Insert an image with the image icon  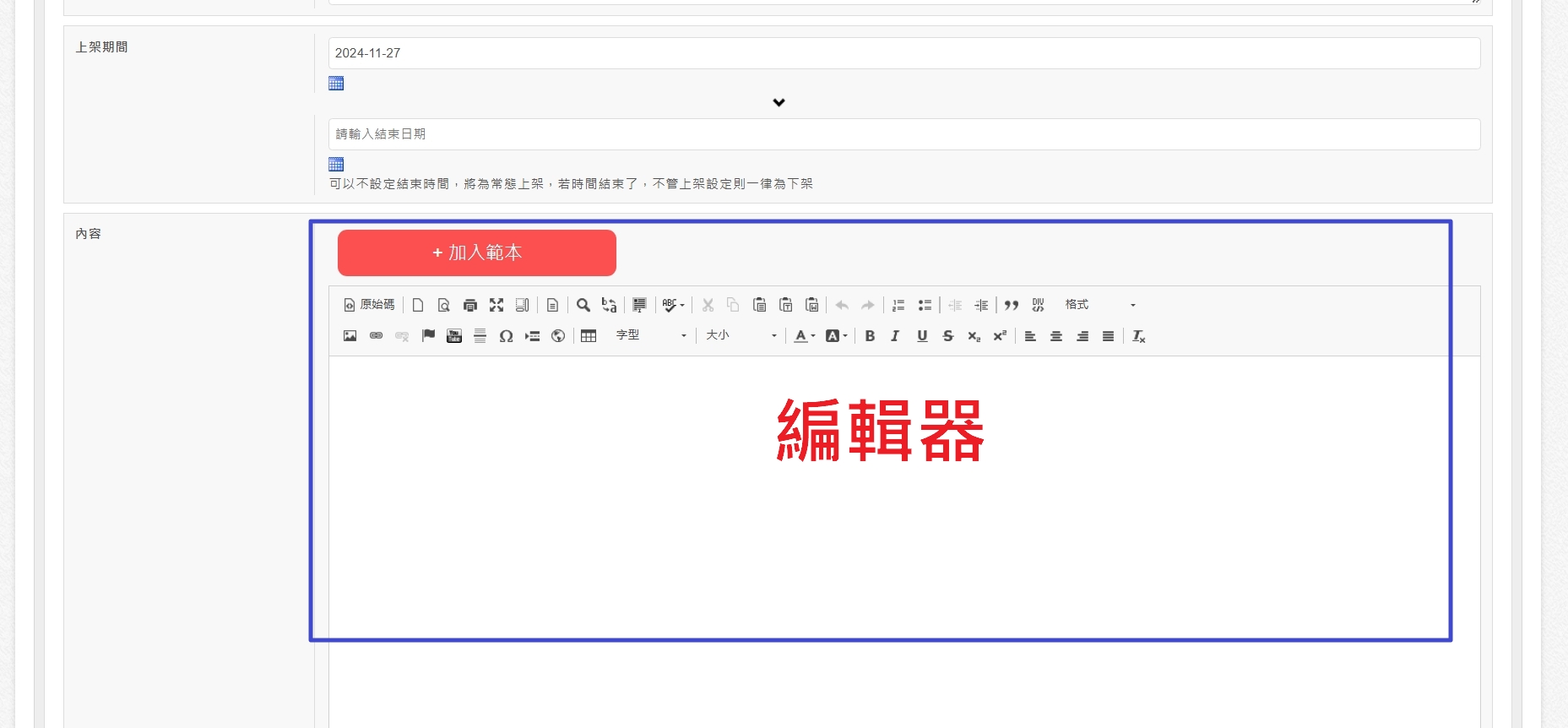[350, 336]
